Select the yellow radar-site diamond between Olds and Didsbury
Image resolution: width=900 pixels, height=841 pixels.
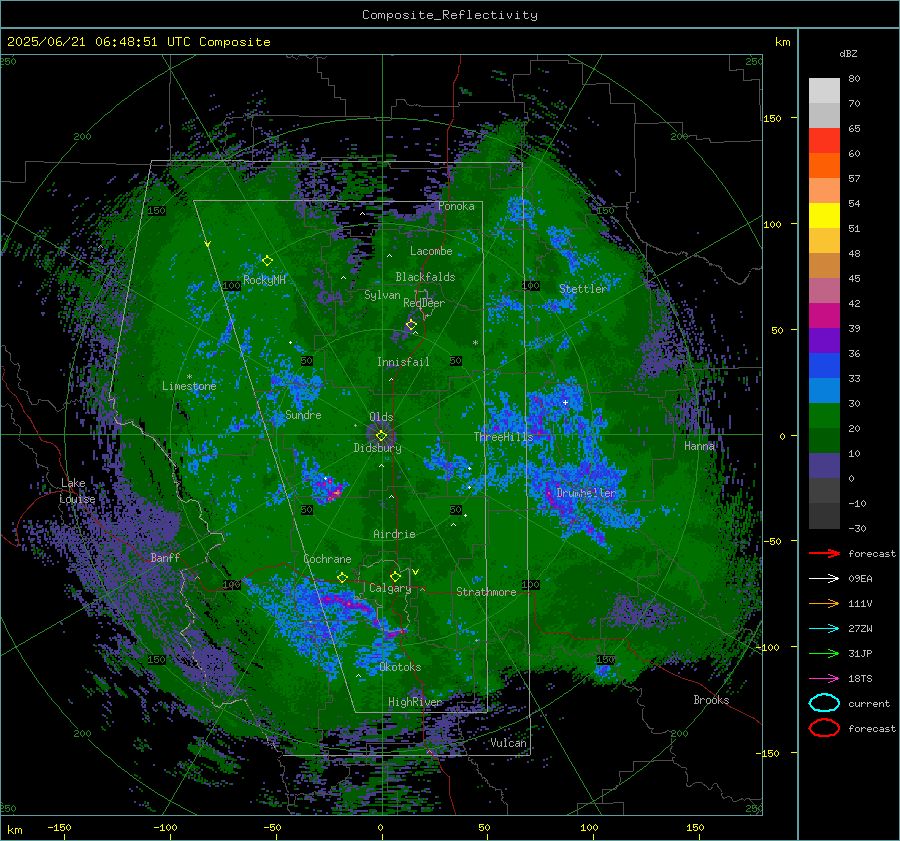381,436
